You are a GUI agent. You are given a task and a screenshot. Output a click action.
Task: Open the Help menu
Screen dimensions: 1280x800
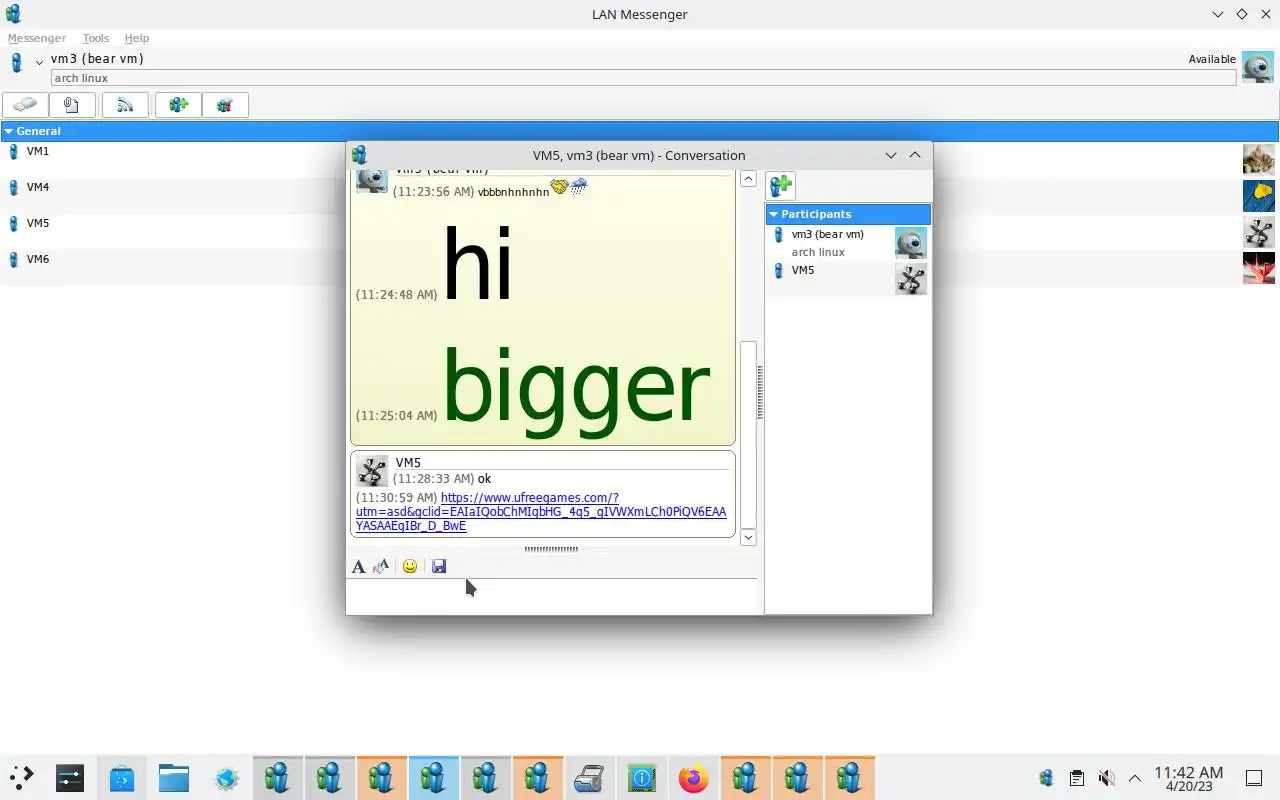[137, 38]
